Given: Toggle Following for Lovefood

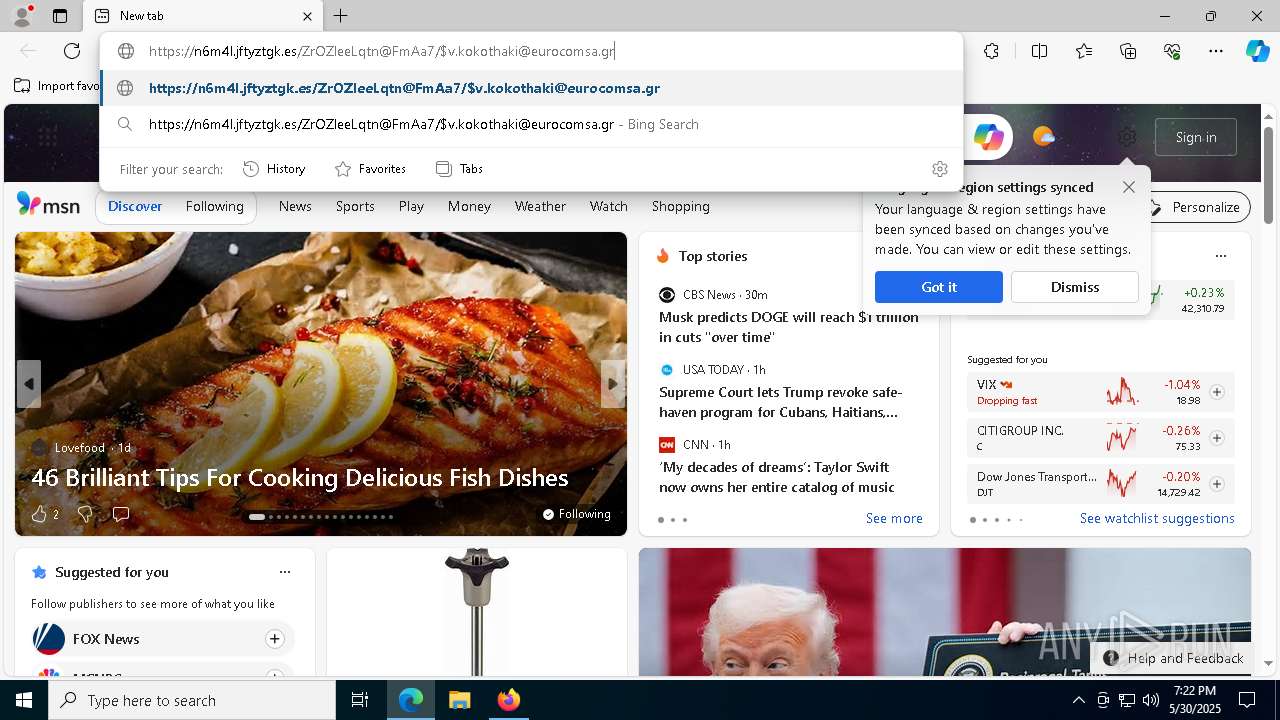Looking at the screenshot, I should point(576,514).
